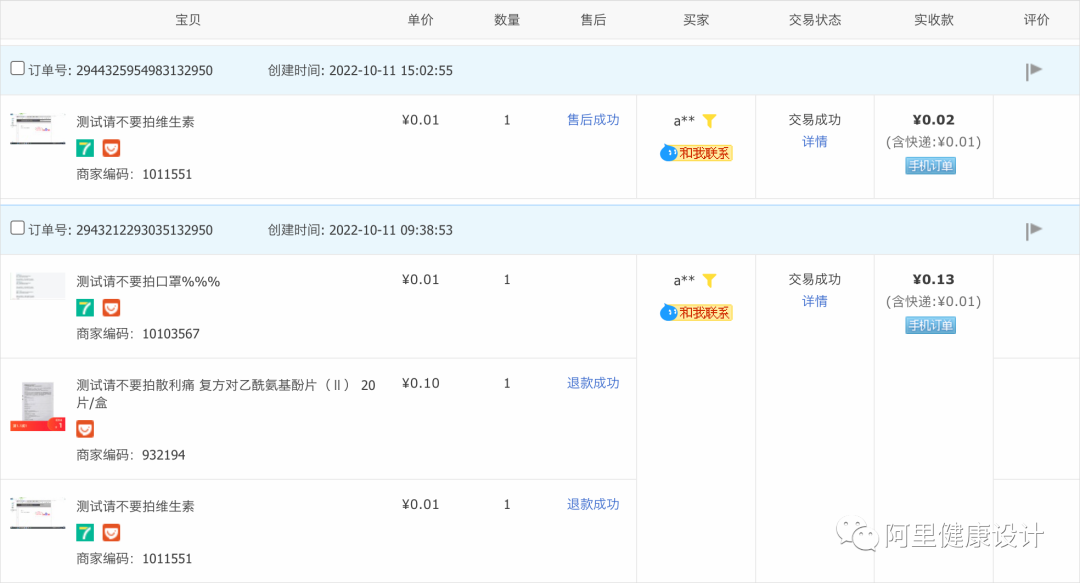This screenshot has height=583, width=1080.
Task: Click red shield icon in the 售后成功 维生素 row
Action: (111, 148)
